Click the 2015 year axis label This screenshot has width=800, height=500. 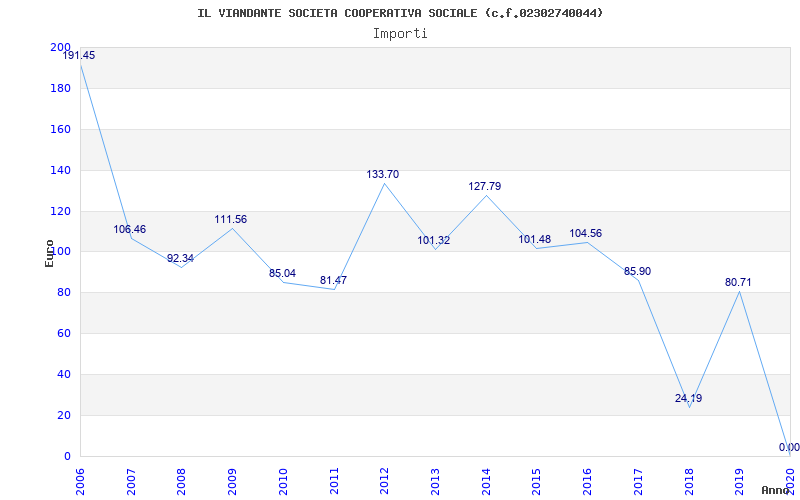click(537, 481)
